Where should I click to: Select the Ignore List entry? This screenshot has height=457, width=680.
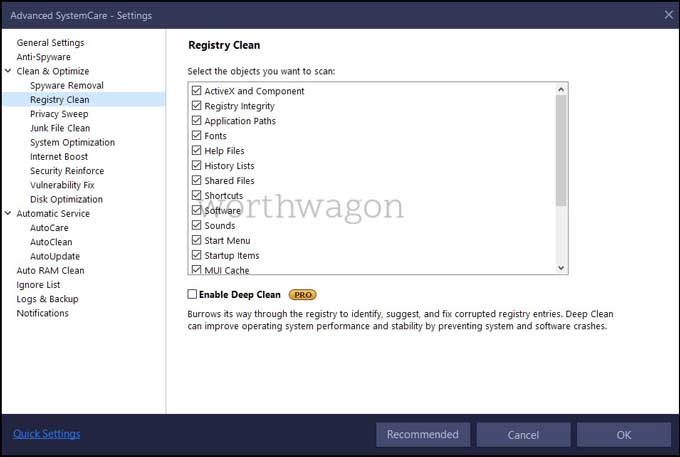[38, 285]
